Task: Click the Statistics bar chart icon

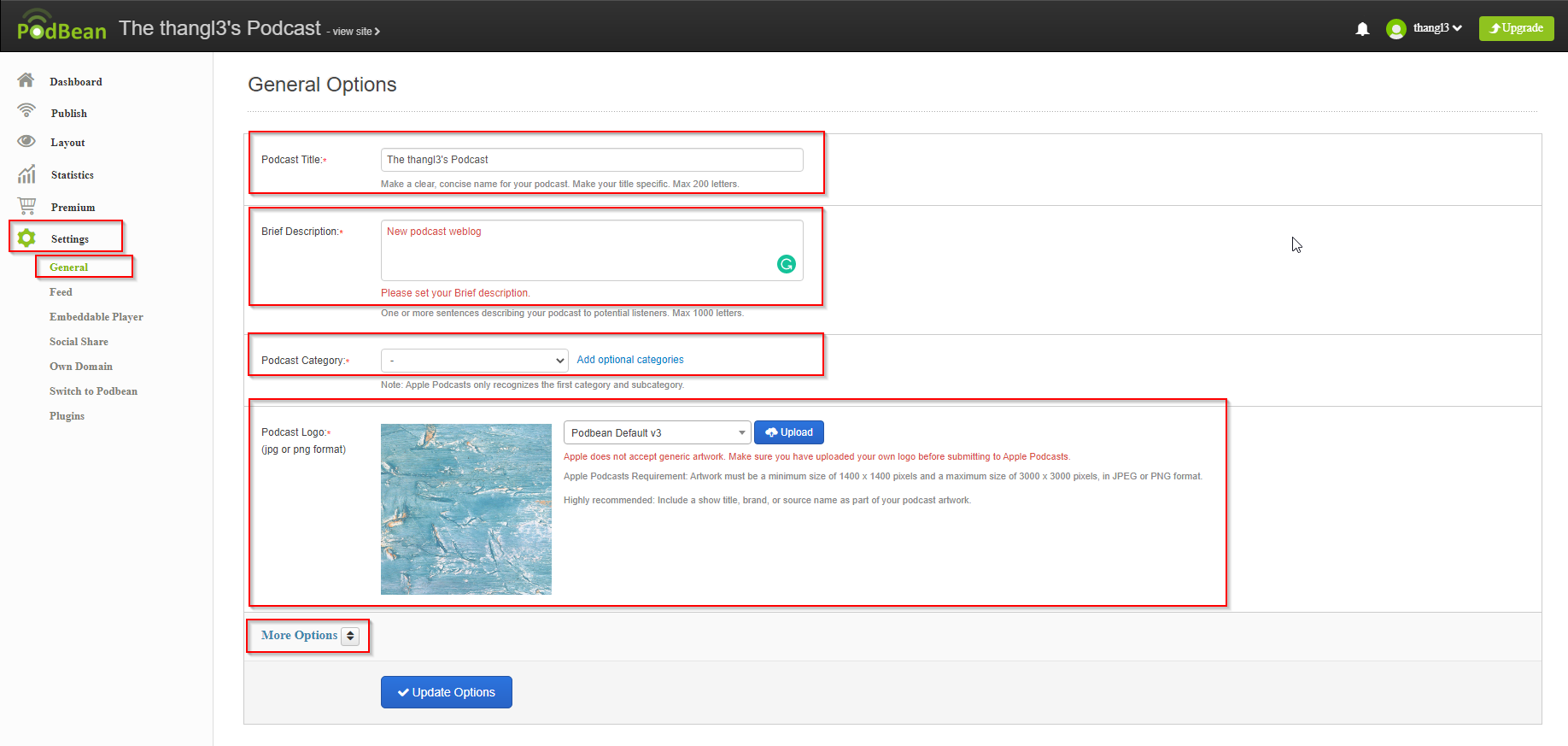Action: 26,174
